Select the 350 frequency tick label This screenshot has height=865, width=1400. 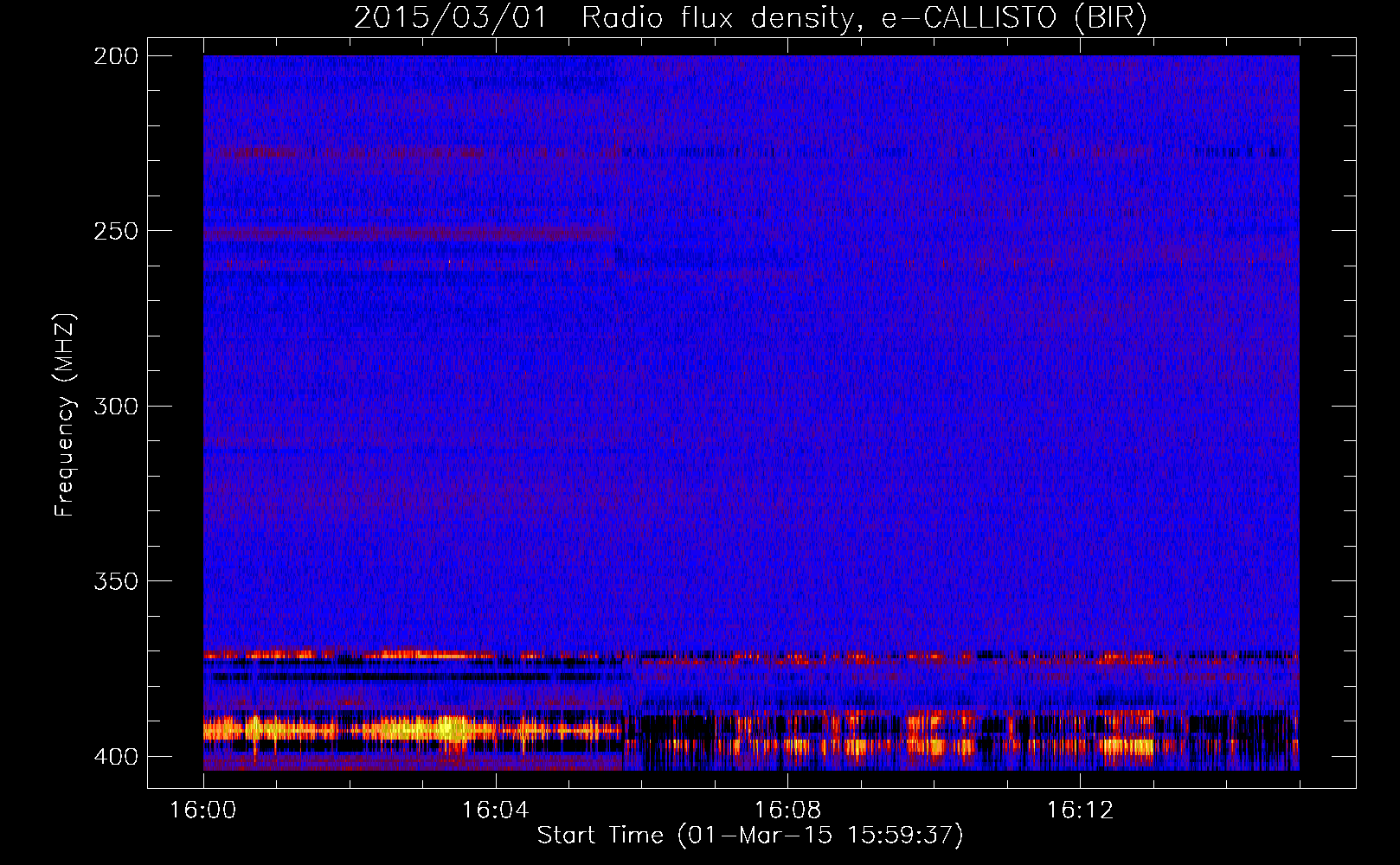tap(116, 581)
